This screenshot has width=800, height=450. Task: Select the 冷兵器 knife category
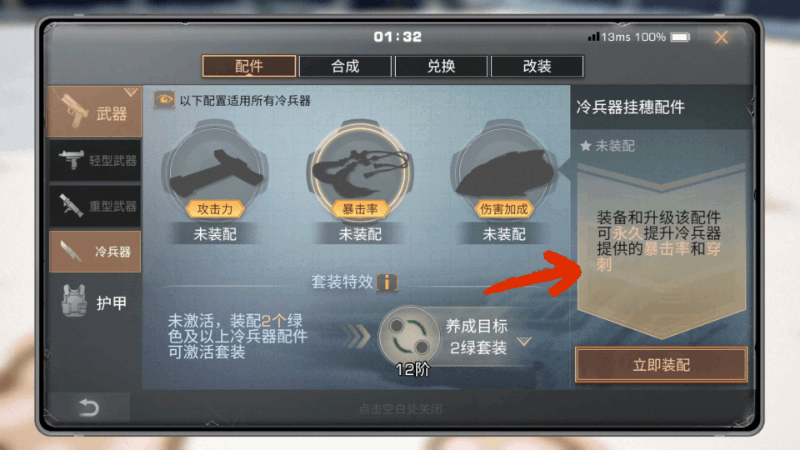point(95,252)
